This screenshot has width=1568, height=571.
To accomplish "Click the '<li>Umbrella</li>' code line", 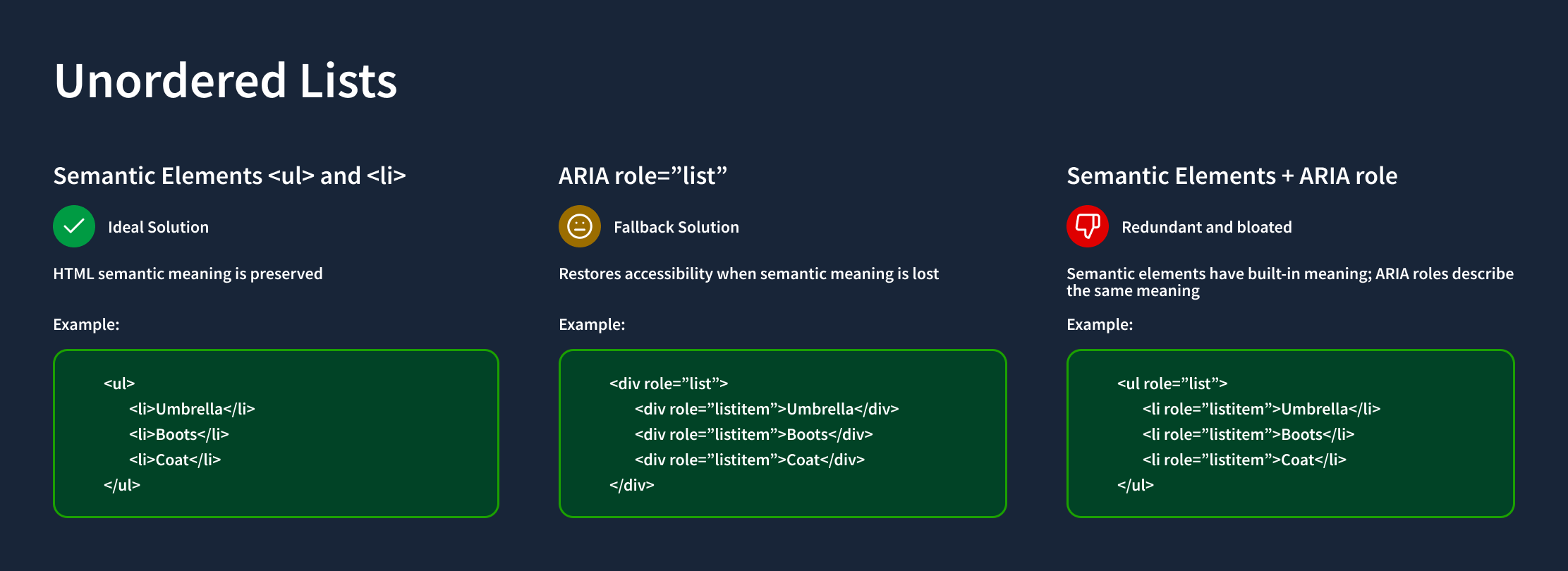I will (192, 409).
